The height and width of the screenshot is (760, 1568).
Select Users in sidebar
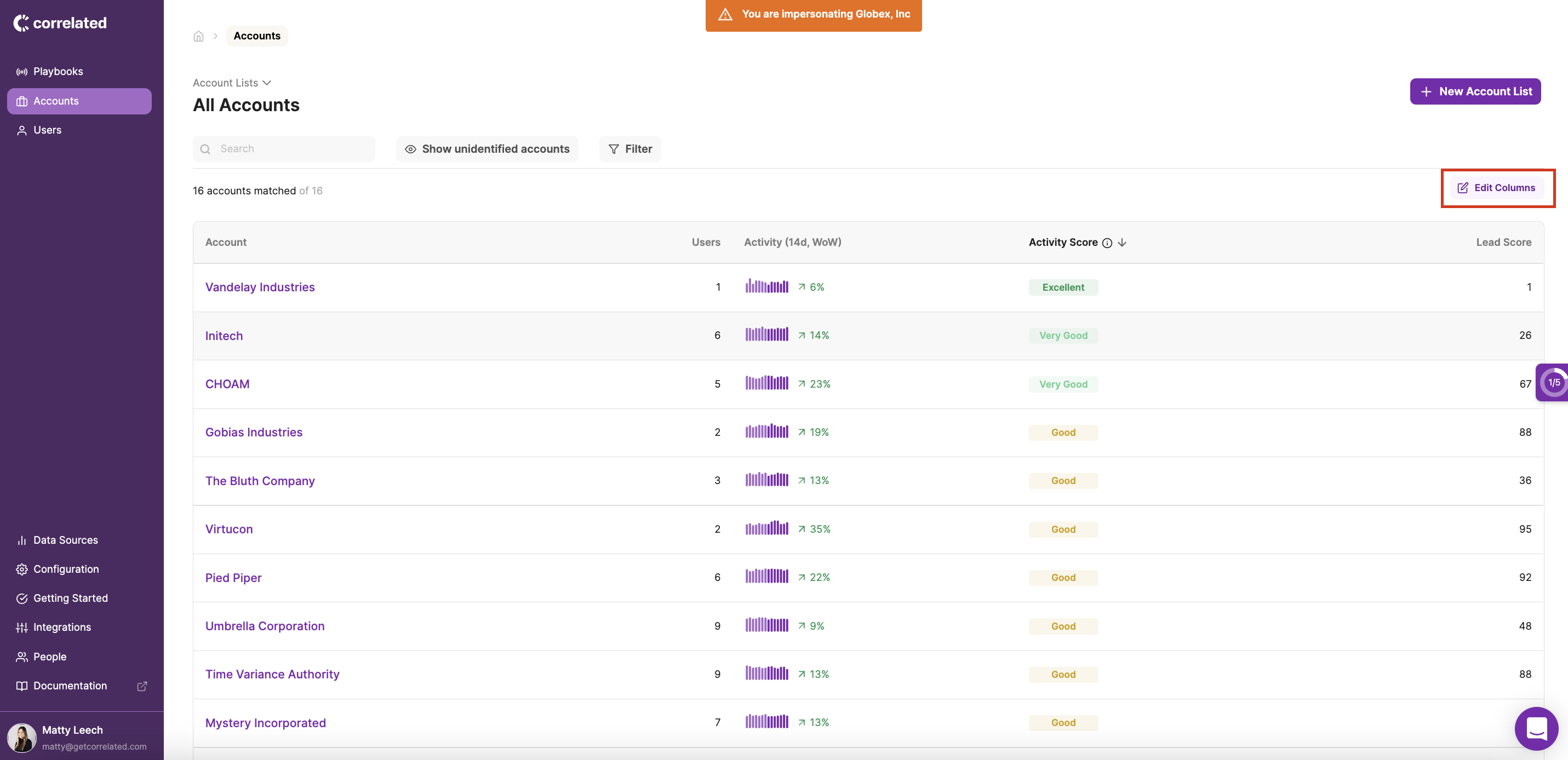pos(47,130)
